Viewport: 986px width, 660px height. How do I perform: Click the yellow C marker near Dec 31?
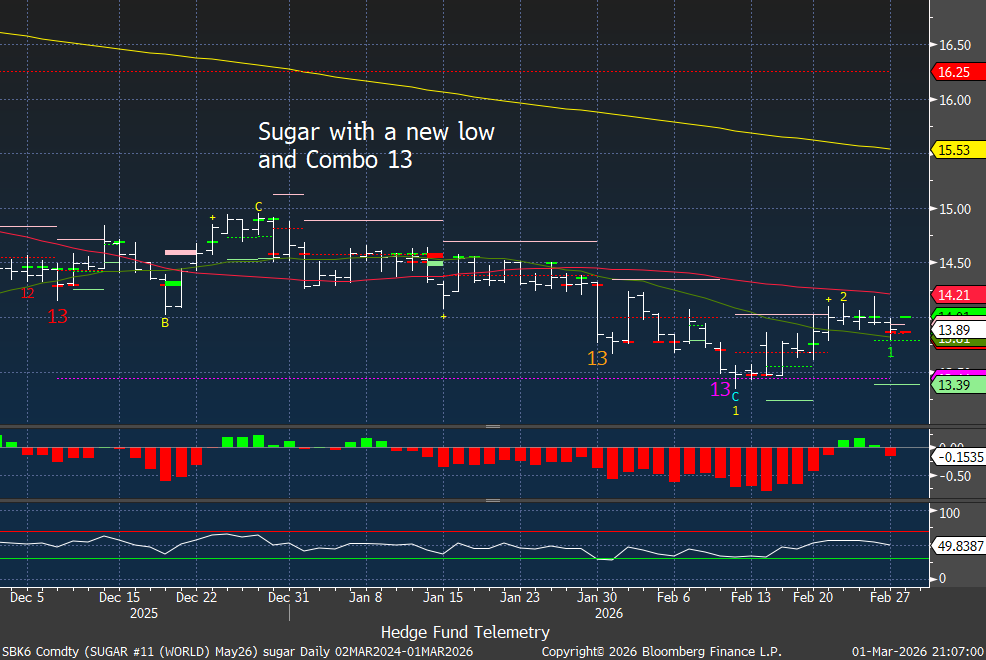tap(258, 207)
